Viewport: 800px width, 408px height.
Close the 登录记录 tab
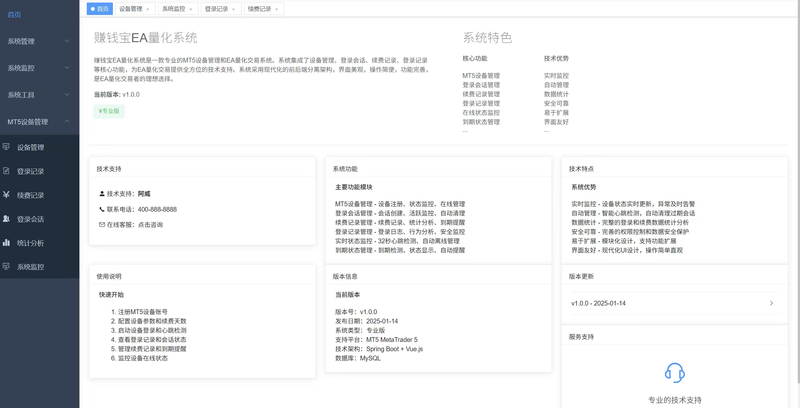[234, 8]
